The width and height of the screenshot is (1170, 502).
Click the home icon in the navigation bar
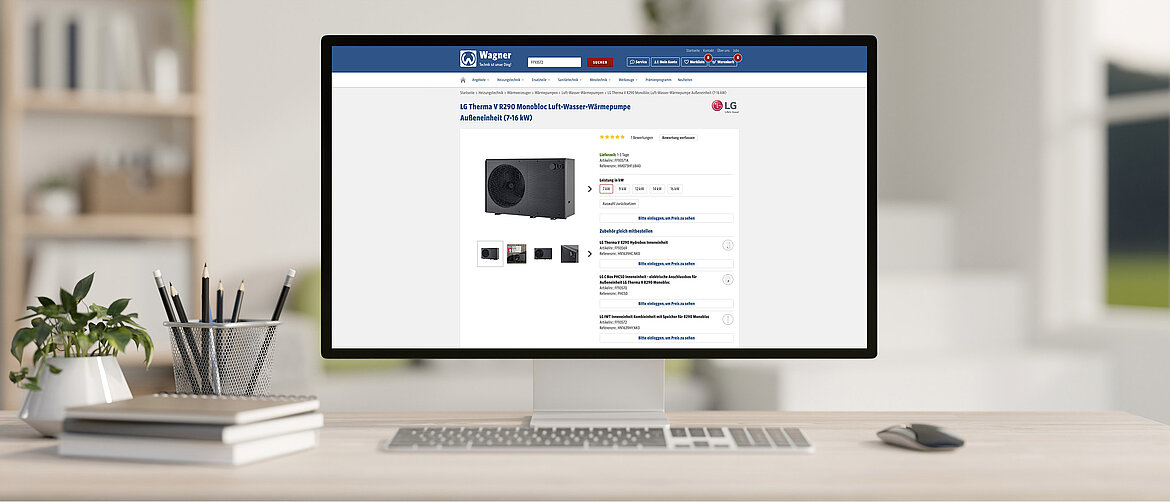(463, 80)
